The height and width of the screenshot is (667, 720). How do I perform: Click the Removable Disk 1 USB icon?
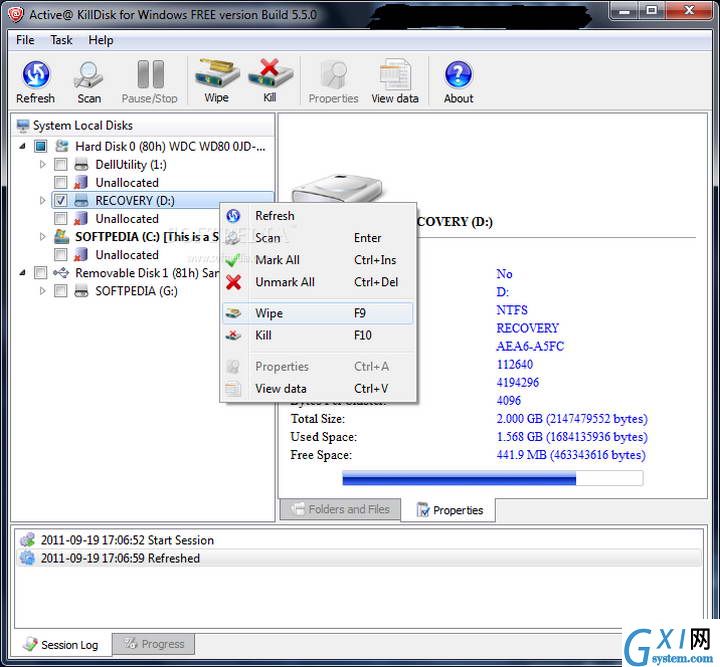pyautogui.click(x=61, y=273)
